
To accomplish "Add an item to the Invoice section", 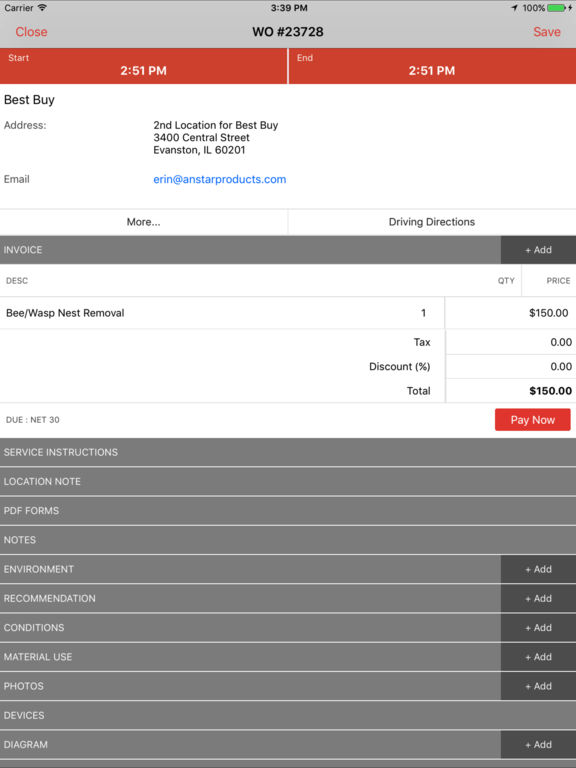I will [x=538, y=250].
